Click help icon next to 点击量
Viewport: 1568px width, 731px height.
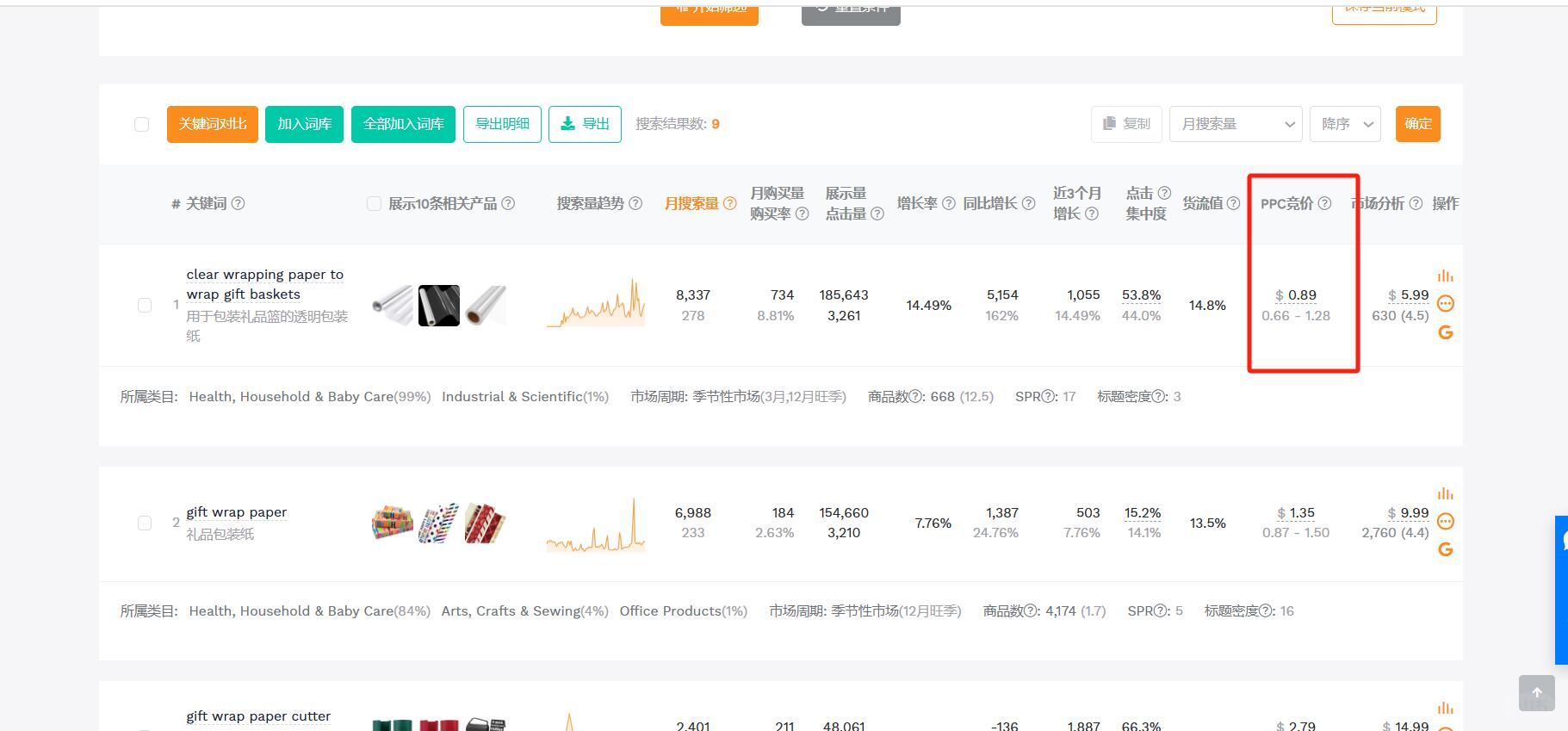point(877,214)
